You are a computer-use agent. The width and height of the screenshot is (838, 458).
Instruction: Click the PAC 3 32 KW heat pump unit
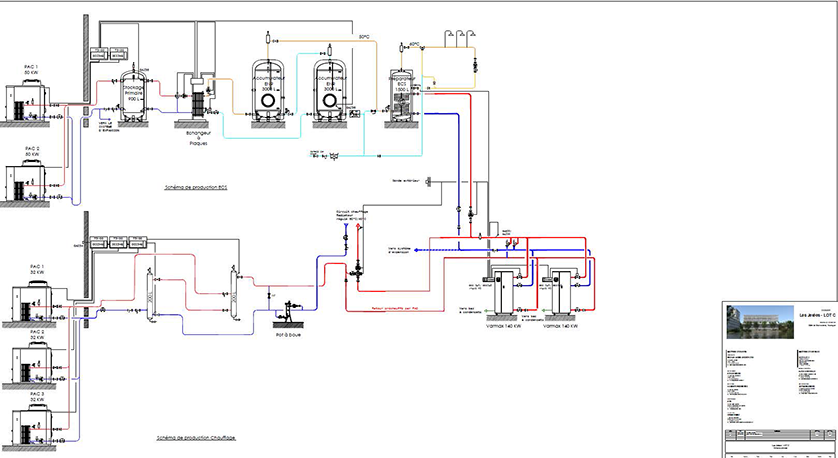click(x=33, y=425)
